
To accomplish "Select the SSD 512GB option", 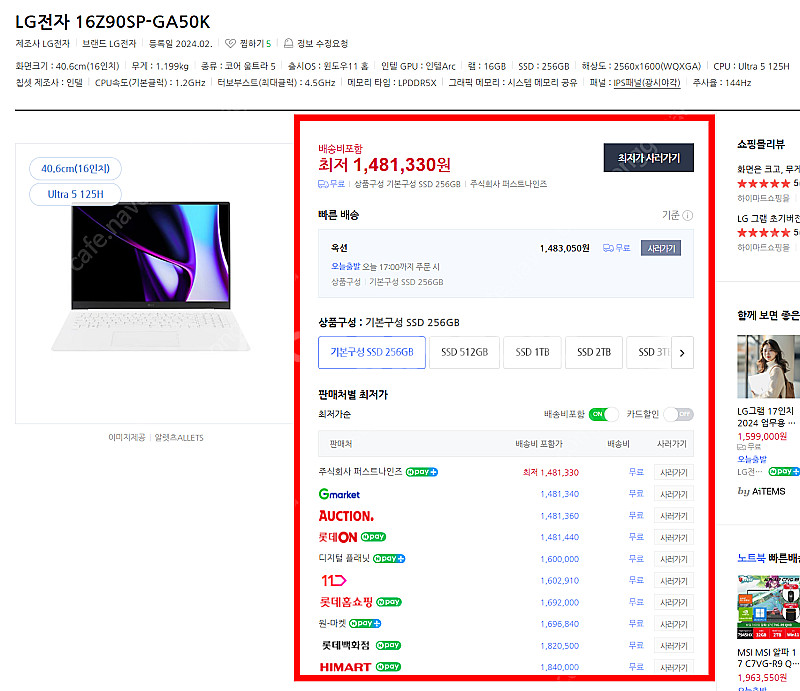I will pos(464,353).
